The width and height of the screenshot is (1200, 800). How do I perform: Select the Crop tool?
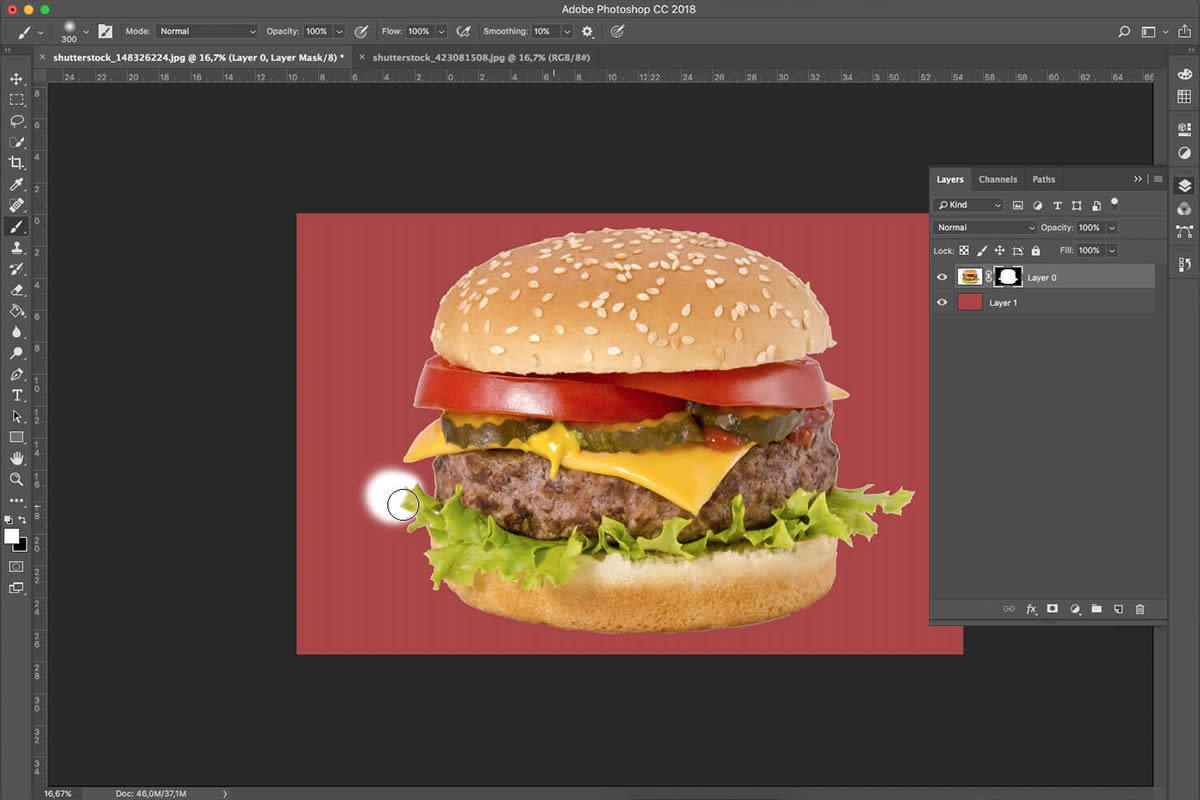click(x=16, y=163)
